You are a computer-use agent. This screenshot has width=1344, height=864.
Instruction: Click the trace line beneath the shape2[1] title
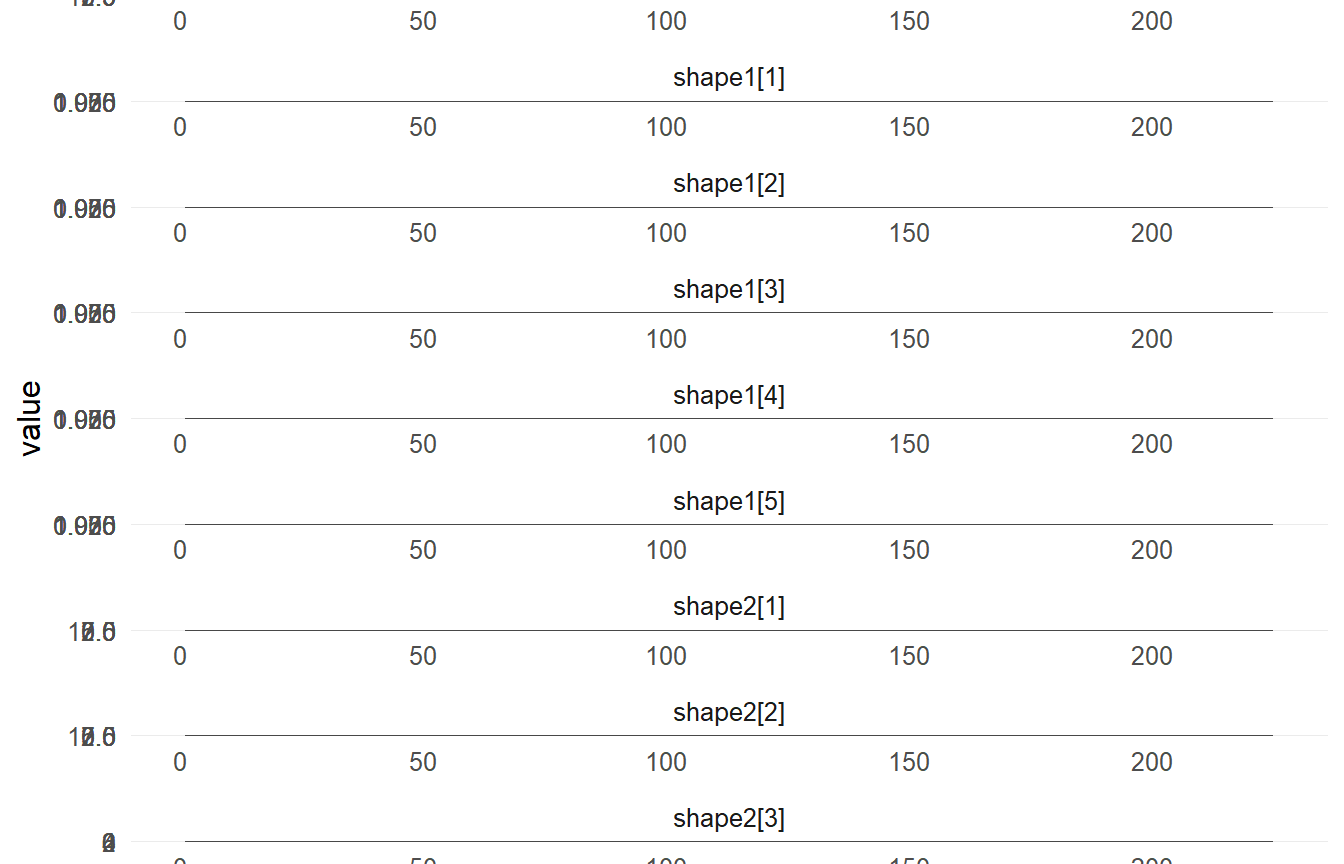tap(728, 630)
